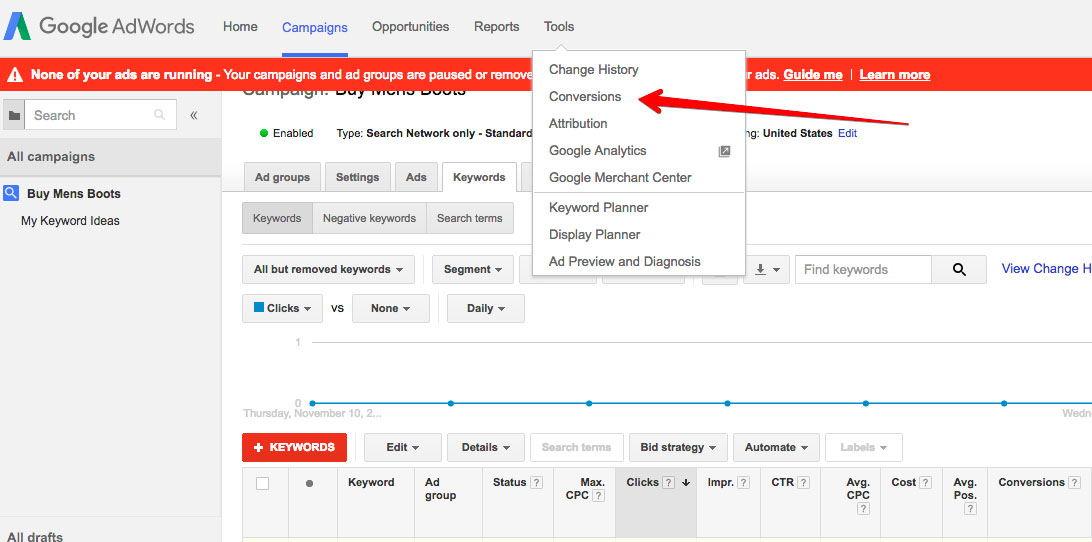The width and height of the screenshot is (1092, 542).
Task: Sort by the Clicks column header
Action: point(642,482)
